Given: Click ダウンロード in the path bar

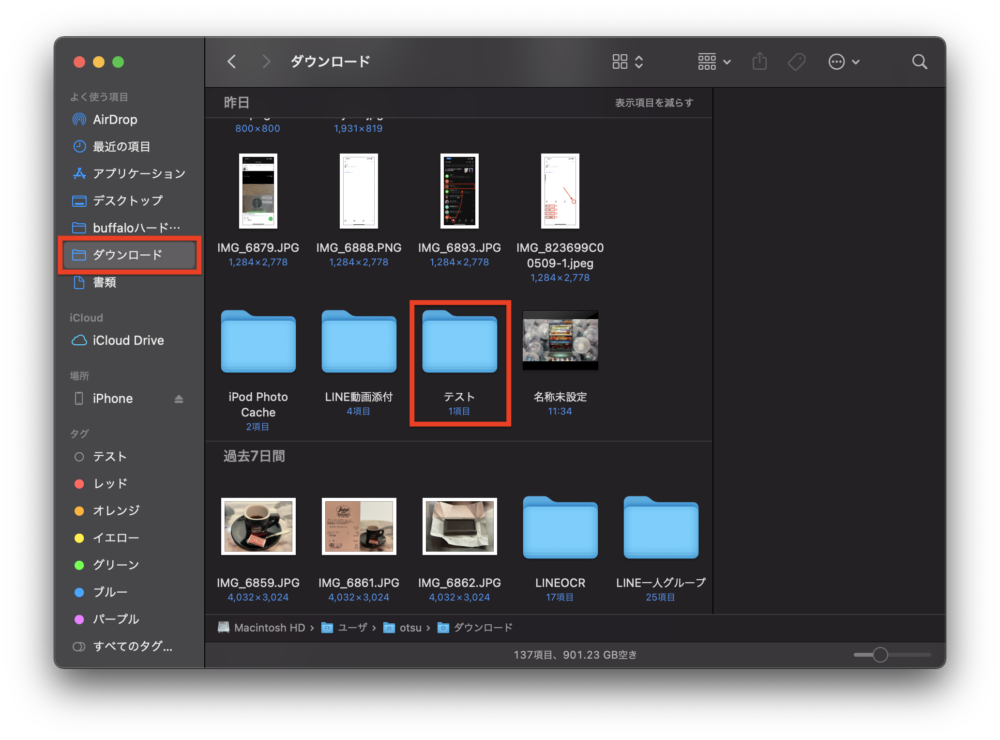Looking at the screenshot, I should 475,628.
